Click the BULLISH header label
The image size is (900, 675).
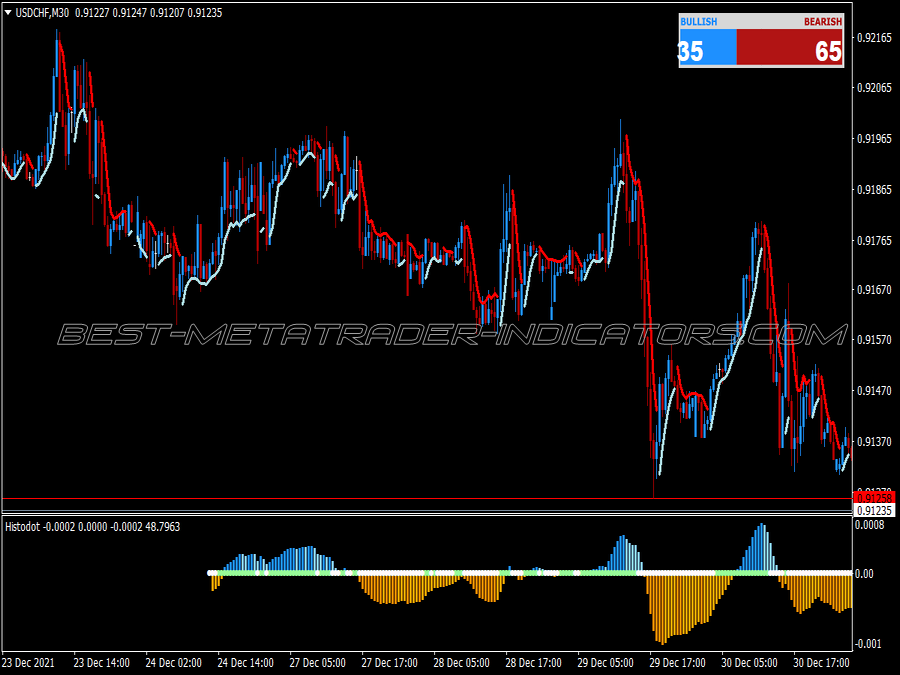(699, 22)
